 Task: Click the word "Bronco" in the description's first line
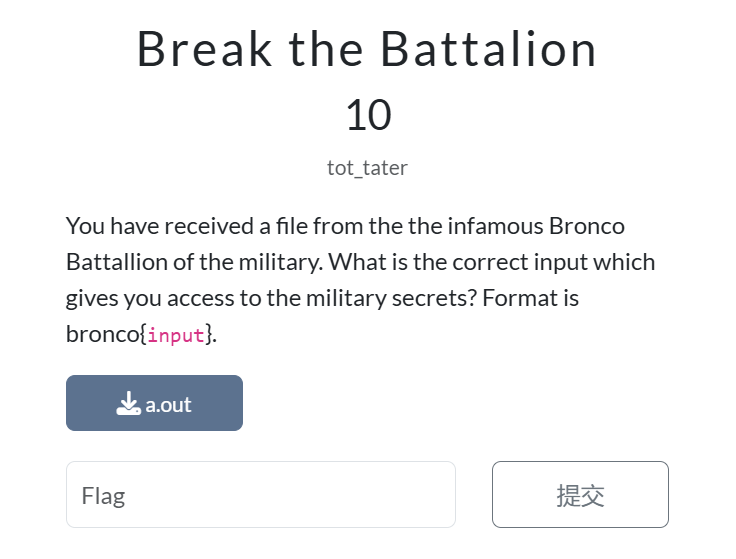(589, 226)
